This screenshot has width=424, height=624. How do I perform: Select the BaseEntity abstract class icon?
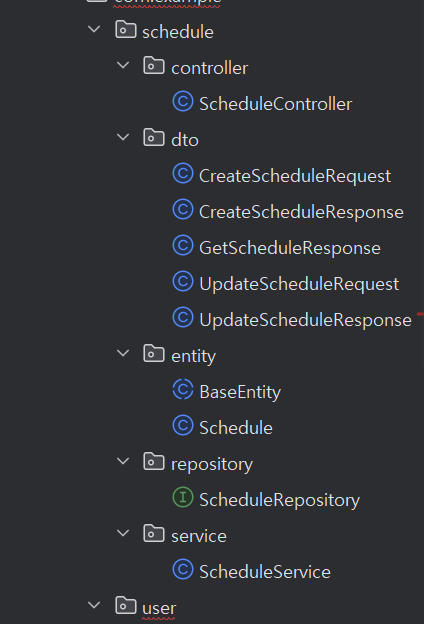coord(183,390)
